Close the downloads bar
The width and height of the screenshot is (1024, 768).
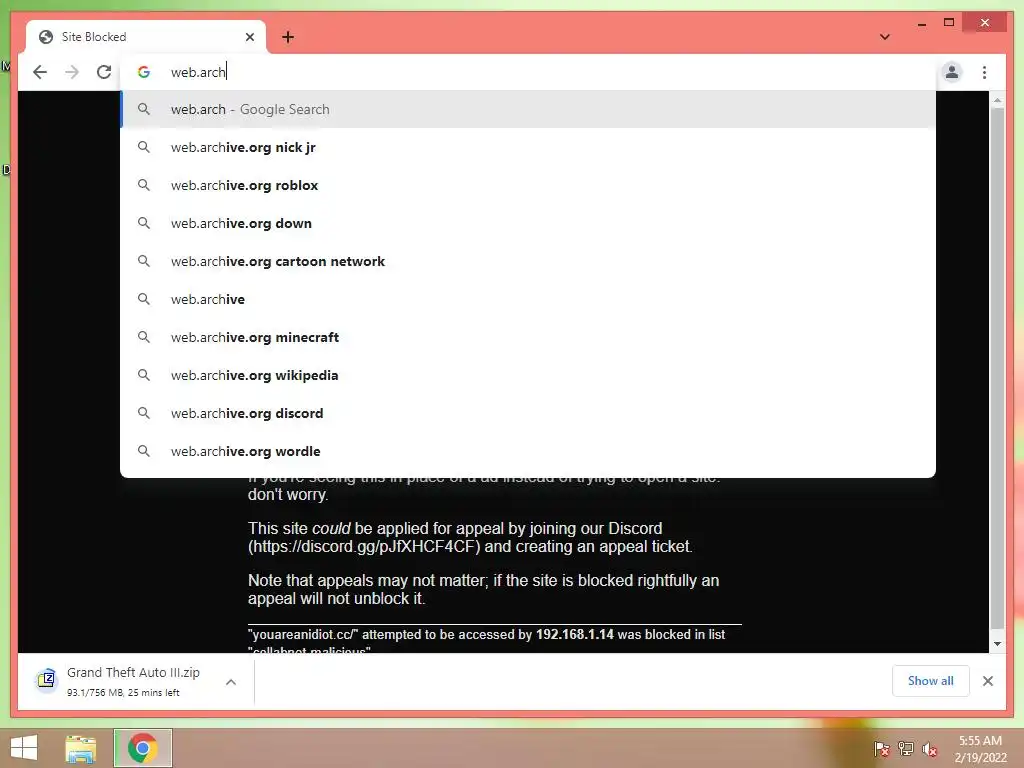click(987, 681)
